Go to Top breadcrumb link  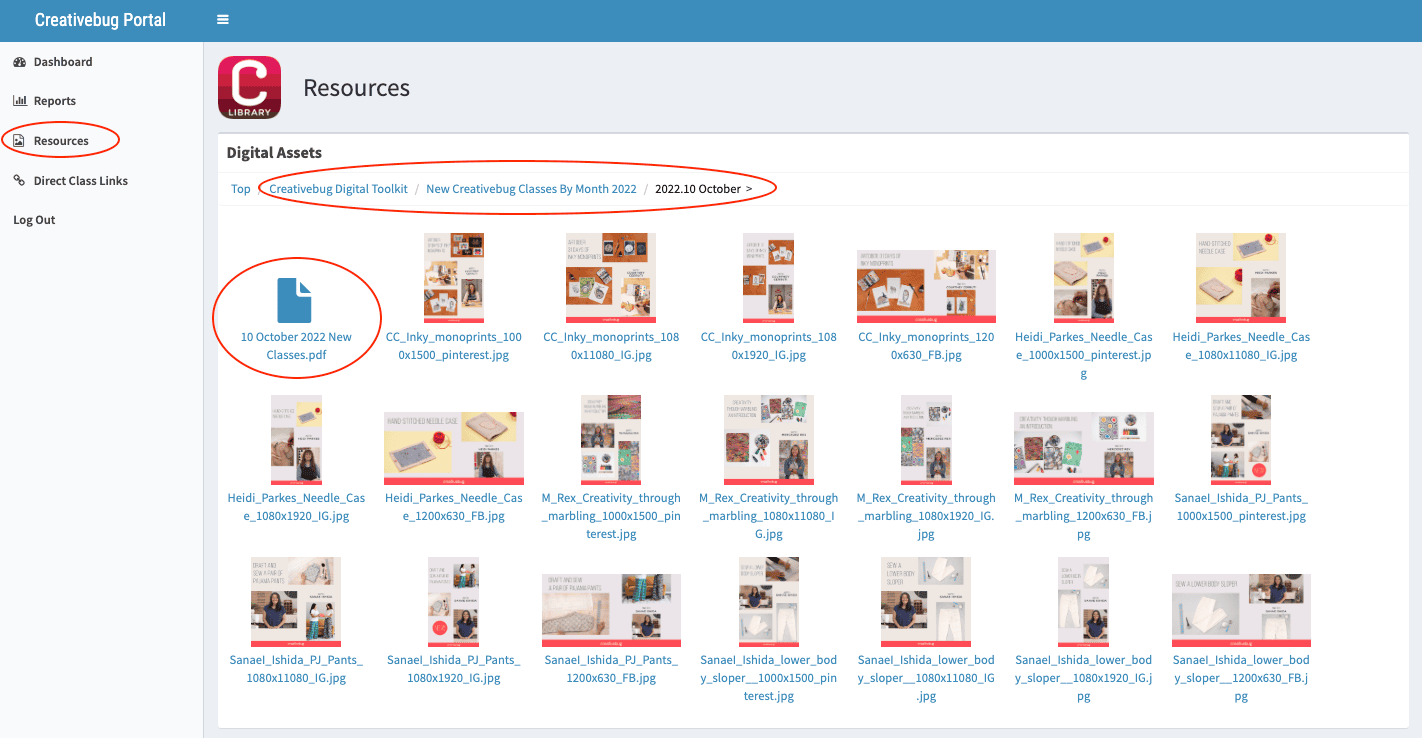(x=241, y=189)
